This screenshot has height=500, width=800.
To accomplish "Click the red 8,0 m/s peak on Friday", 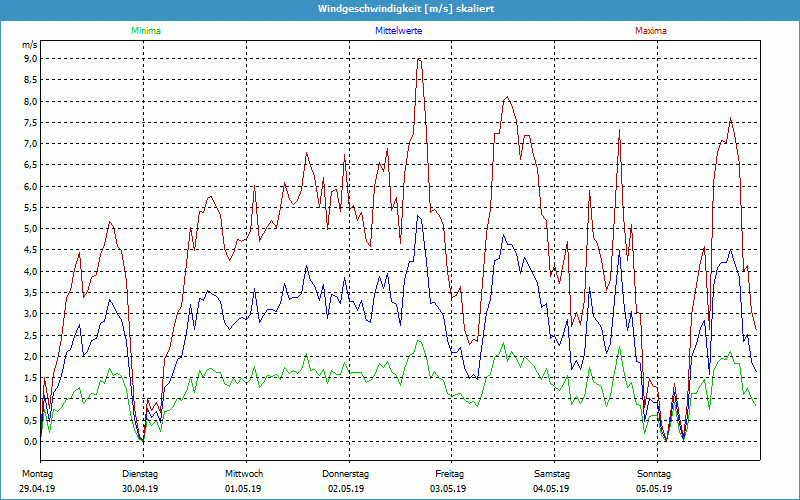I will (506, 97).
